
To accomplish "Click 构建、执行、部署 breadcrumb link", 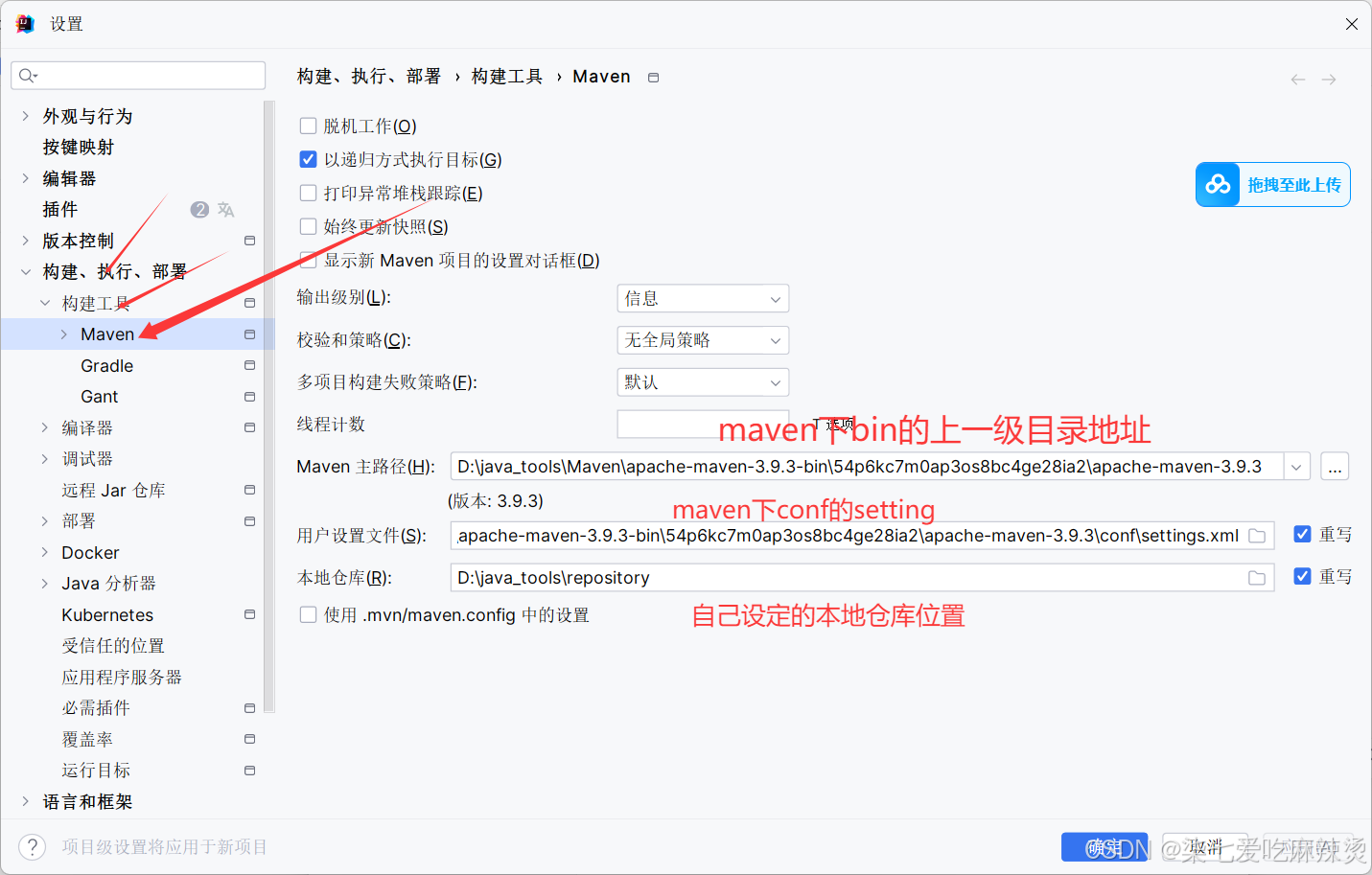I will point(369,77).
